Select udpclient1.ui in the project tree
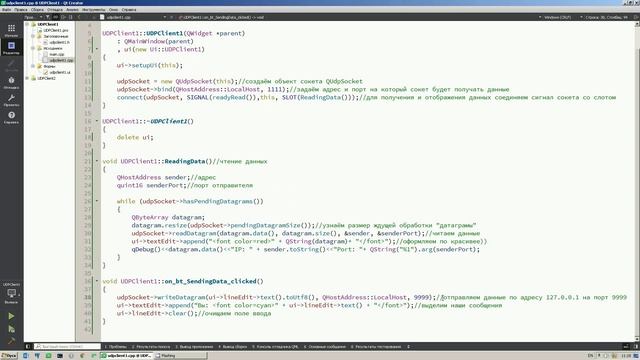This screenshot has height=360, width=640. tap(60, 72)
